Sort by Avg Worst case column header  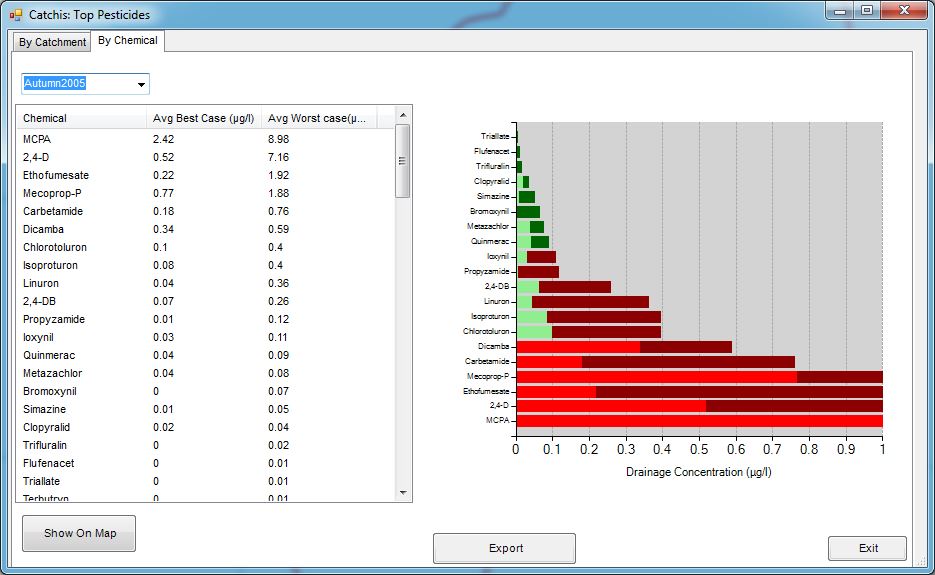[x=318, y=118]
